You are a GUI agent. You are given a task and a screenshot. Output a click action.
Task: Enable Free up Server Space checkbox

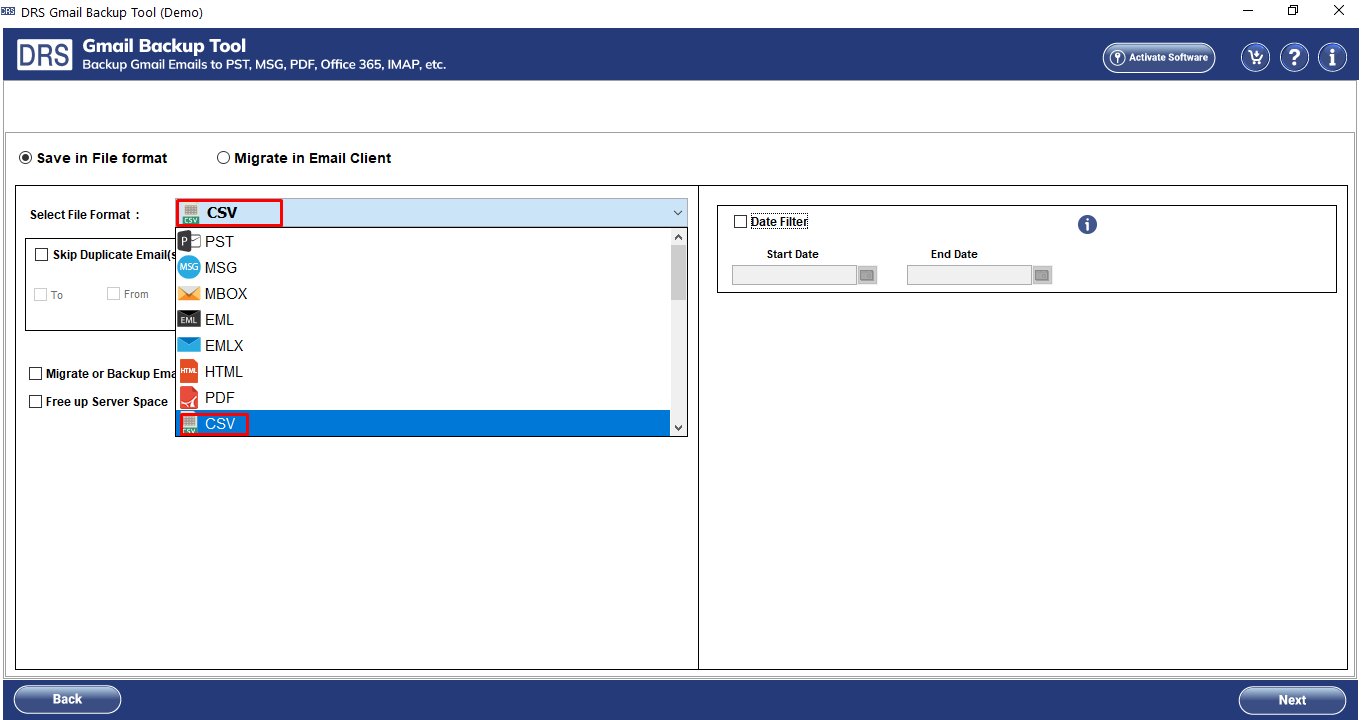36,402
